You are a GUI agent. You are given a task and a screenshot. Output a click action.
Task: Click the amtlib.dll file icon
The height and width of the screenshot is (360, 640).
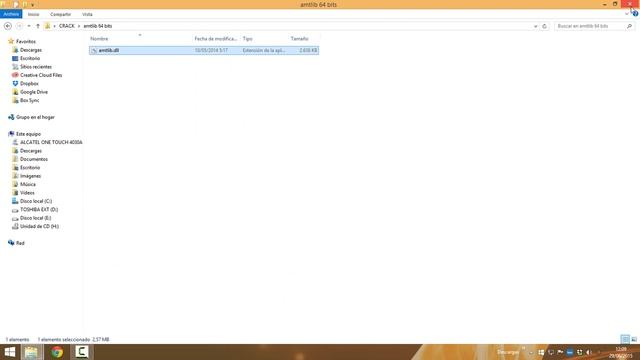pos(94,51)
